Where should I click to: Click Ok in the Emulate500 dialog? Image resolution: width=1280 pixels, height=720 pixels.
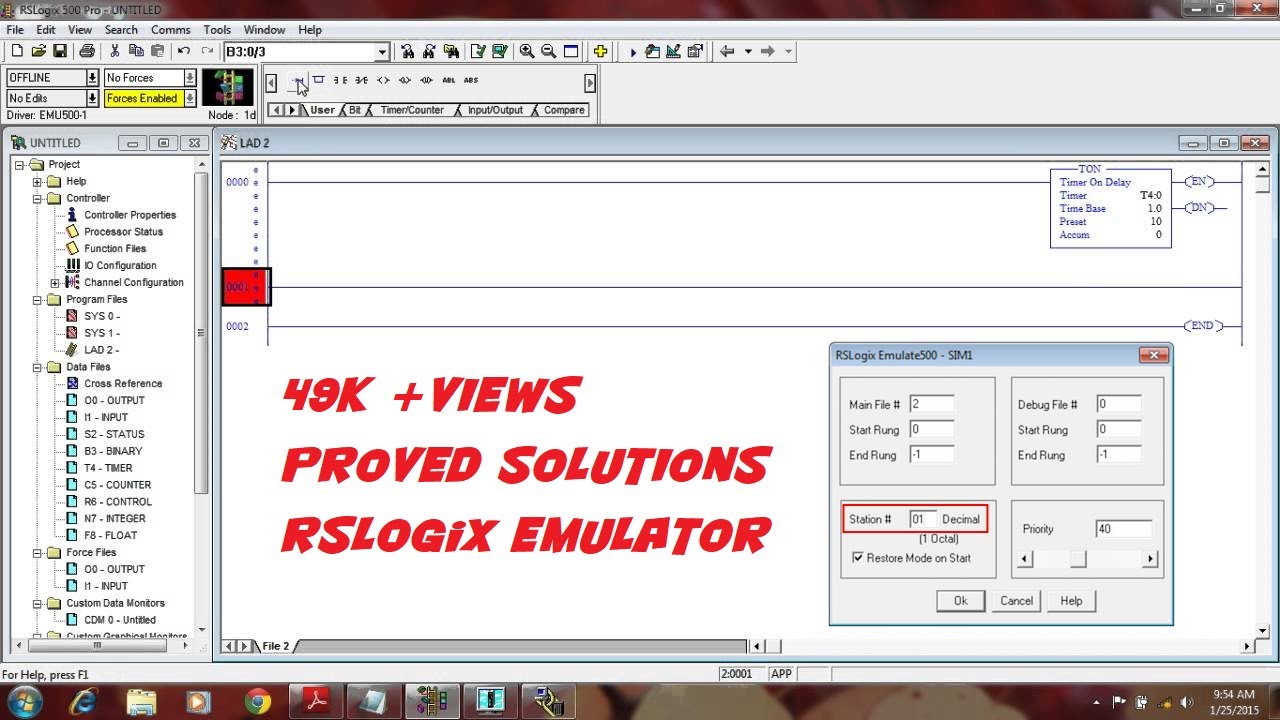[961, 601]
